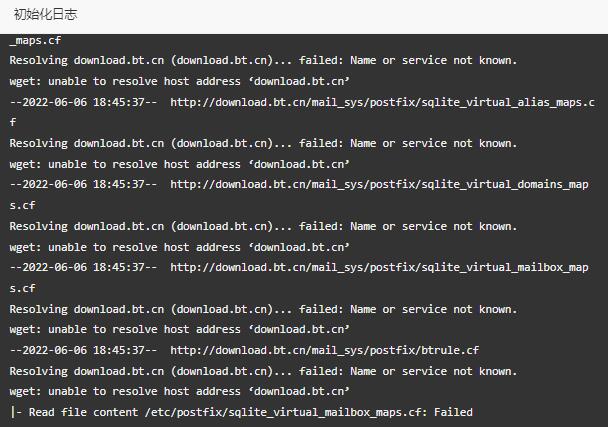Open the btrule.cf download URL
This screenshot has height=427, width=608.
(x=324, y=350)
